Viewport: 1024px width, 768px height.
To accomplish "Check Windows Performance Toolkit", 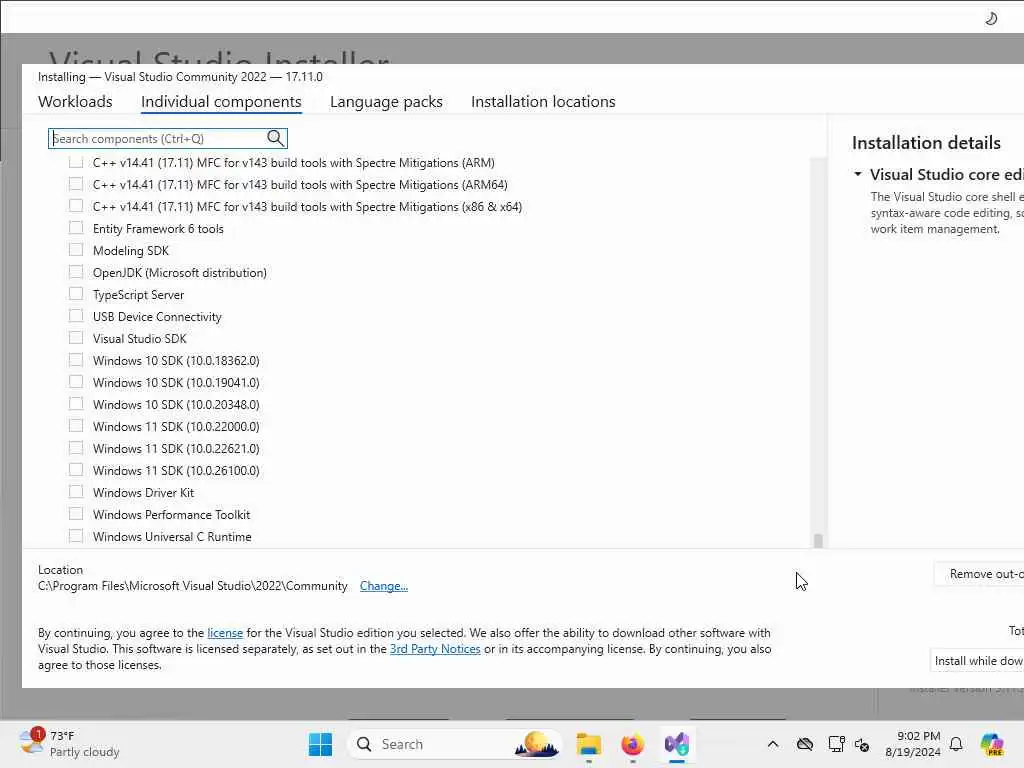I will 76,514.
